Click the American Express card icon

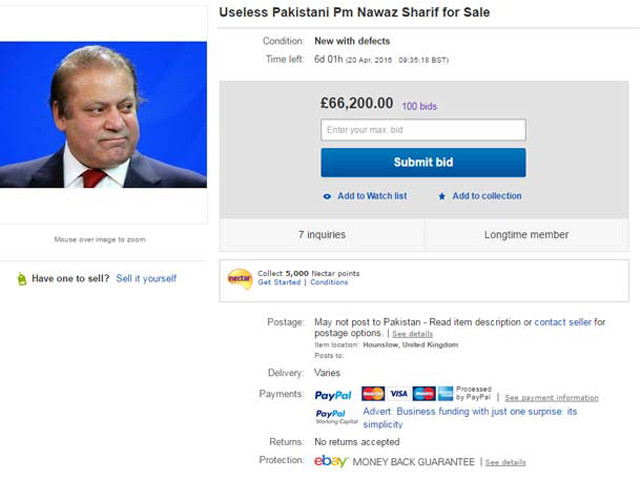[445, 394]
